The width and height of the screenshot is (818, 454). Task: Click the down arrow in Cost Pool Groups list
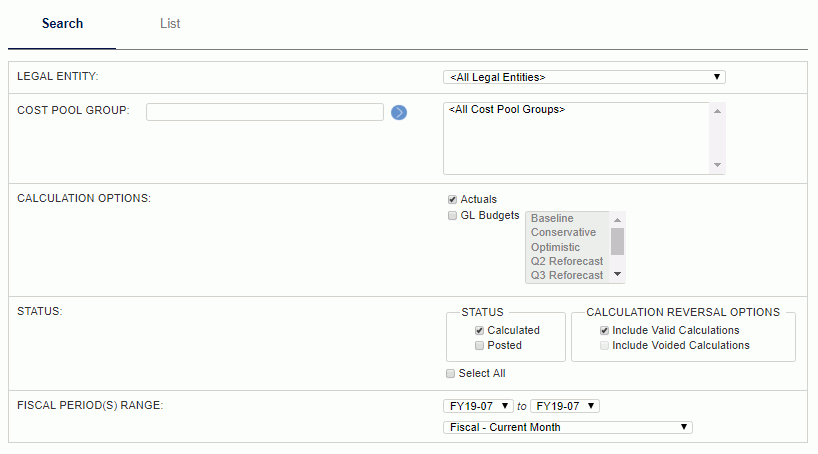[717, 165]
